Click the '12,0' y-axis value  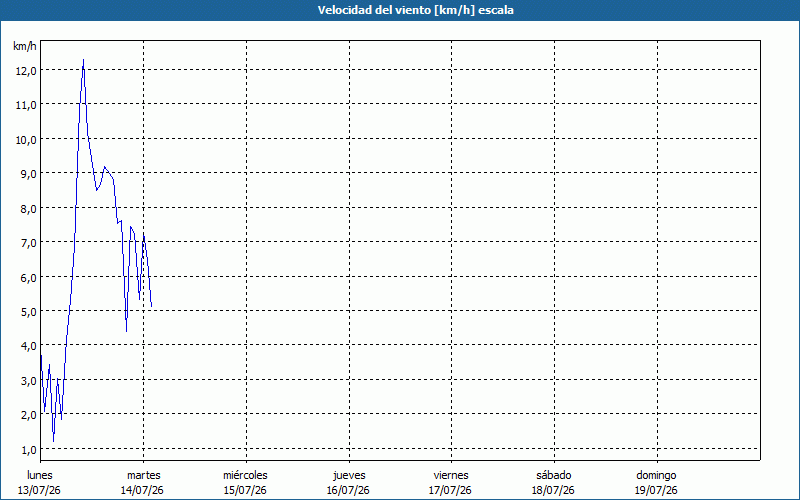[x=26, y=71]
